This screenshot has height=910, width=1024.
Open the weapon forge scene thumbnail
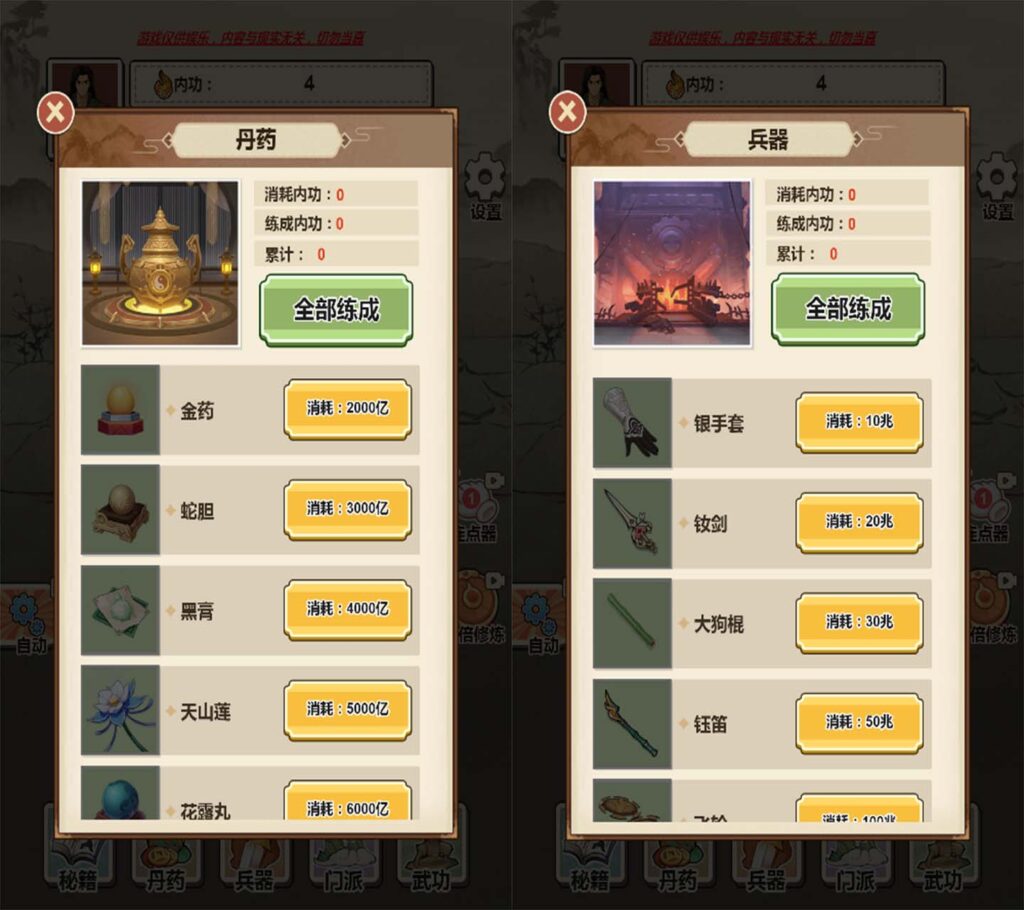672,263
